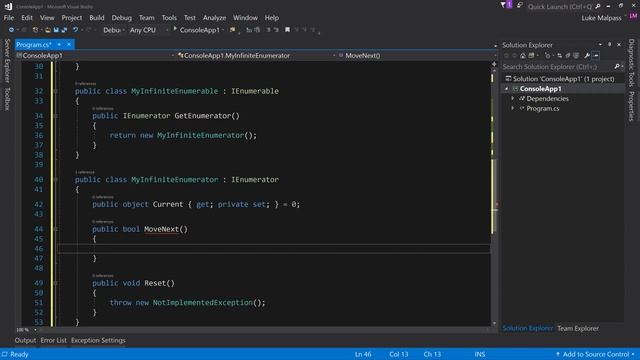
Task: Click the Solution Explorer Home icon
Action: pos(523,56)
